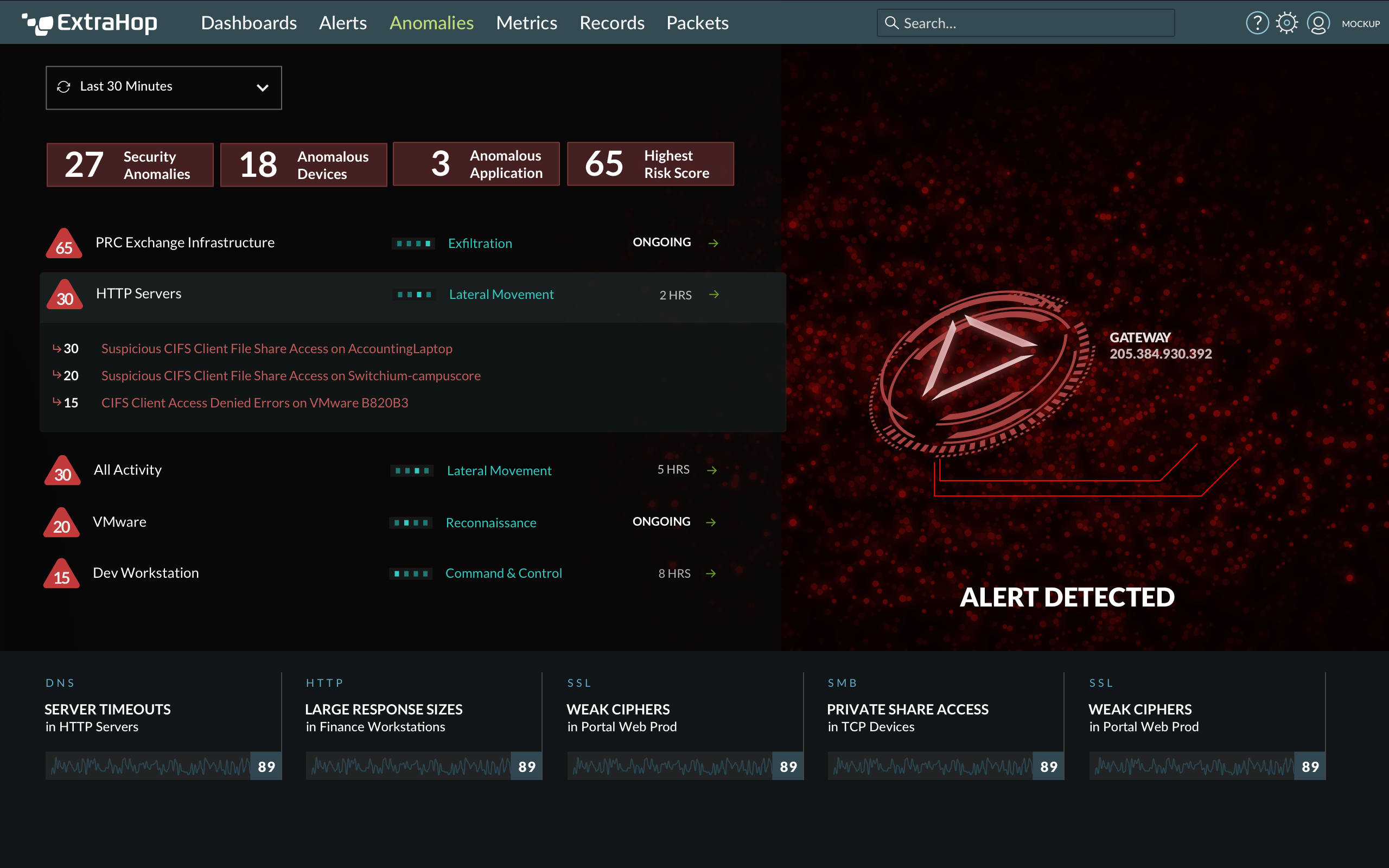Click the 3 Anomalous Application tile
Image resolution: width=1389 pixels, height=868 pixels.
(x=476, y=164)
